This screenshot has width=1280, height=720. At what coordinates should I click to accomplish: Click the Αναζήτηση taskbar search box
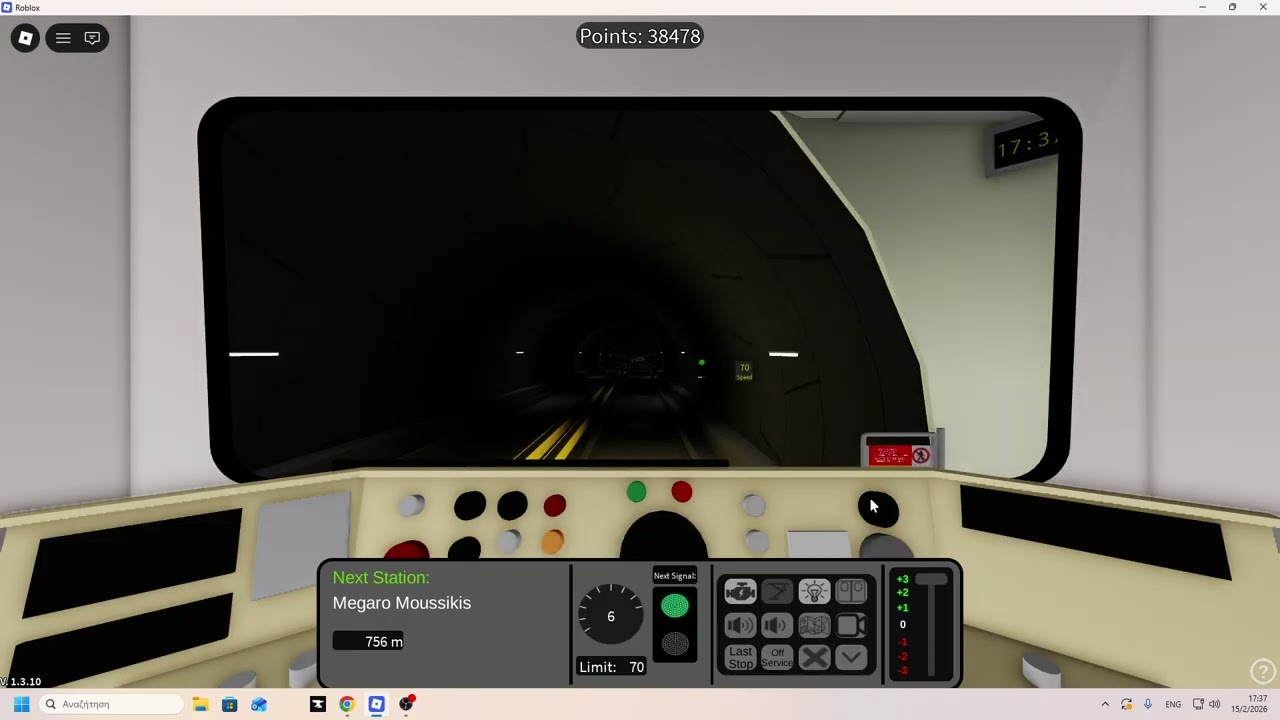click(x=112, y=704)
